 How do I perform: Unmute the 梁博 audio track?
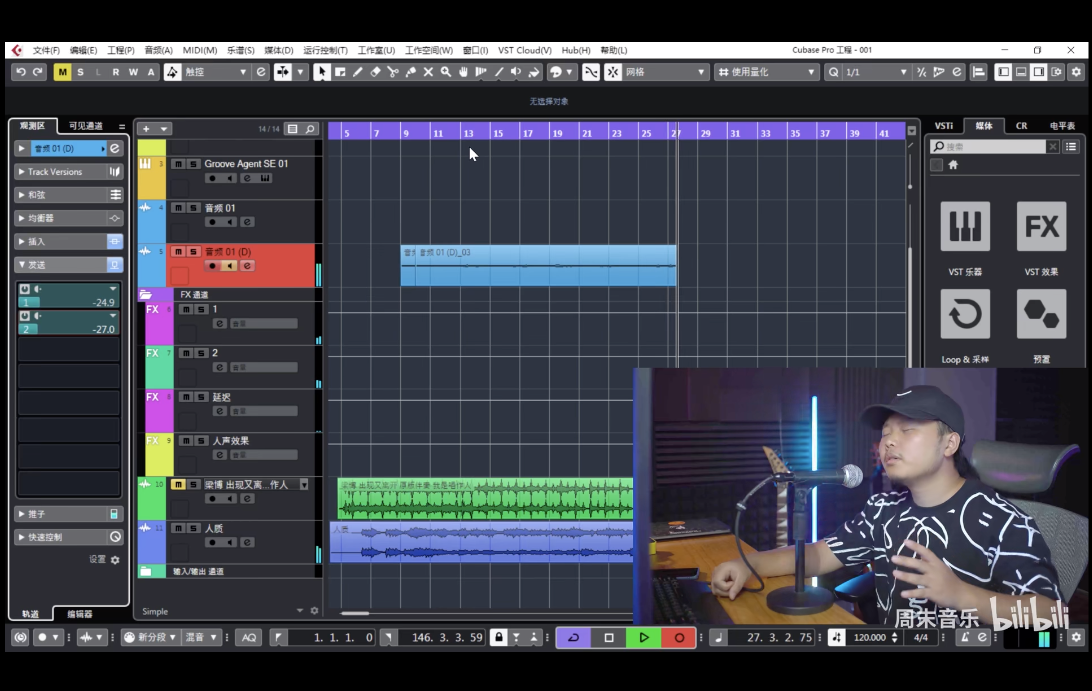178,484
